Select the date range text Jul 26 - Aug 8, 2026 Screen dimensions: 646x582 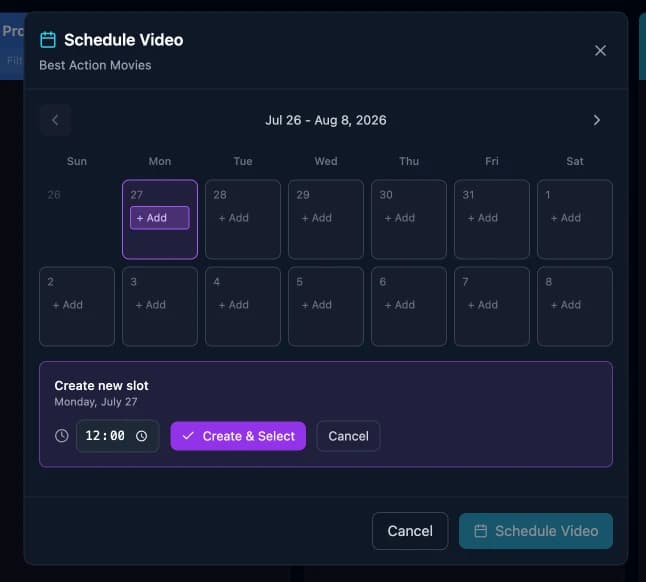click(326, 120)
